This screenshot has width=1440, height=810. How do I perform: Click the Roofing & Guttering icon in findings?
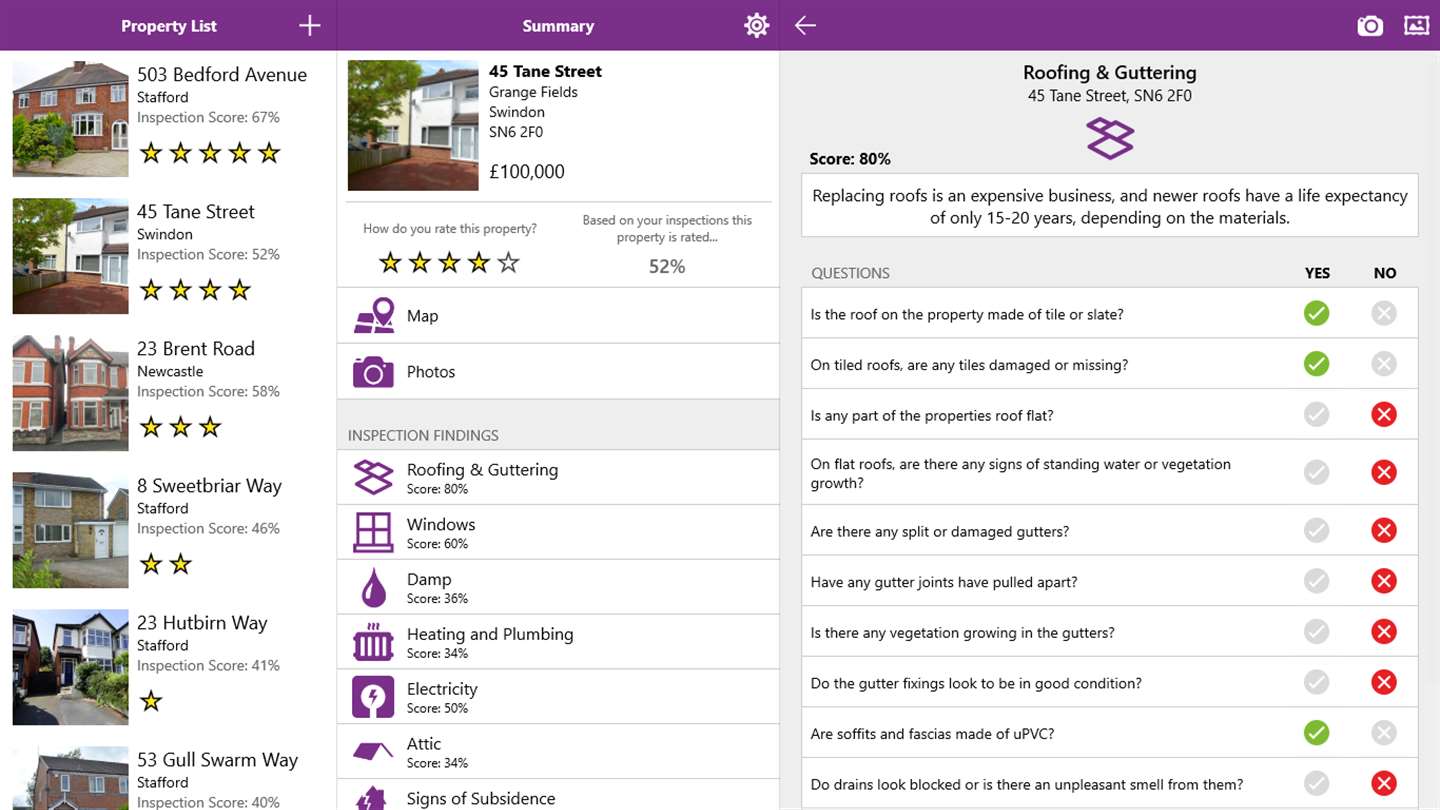373,477
